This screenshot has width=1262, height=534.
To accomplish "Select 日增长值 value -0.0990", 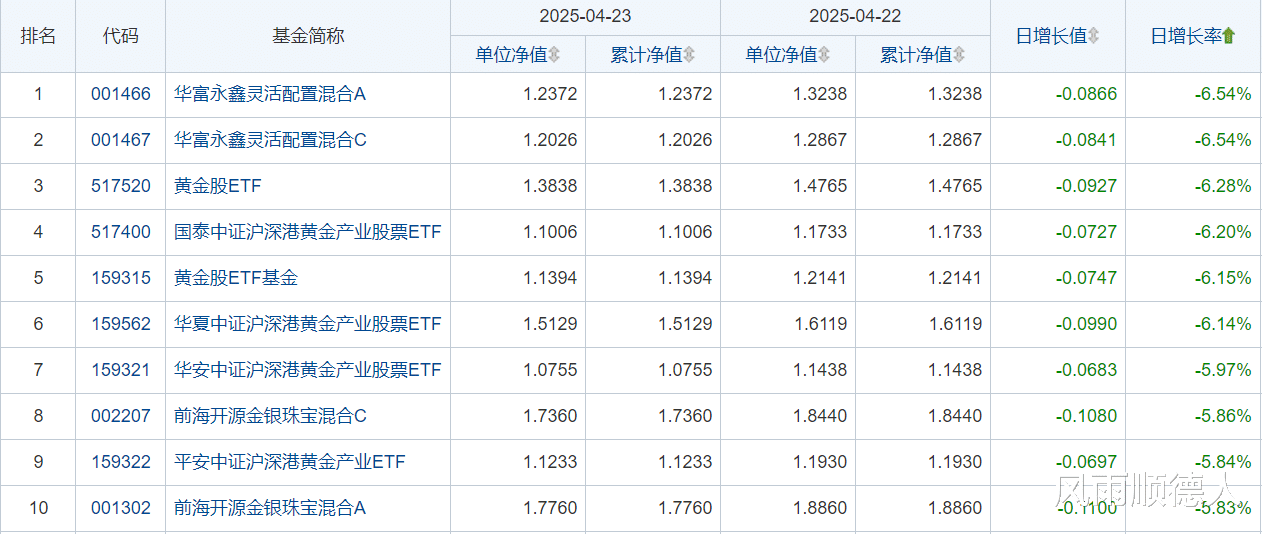I will tap(1086, 324).
